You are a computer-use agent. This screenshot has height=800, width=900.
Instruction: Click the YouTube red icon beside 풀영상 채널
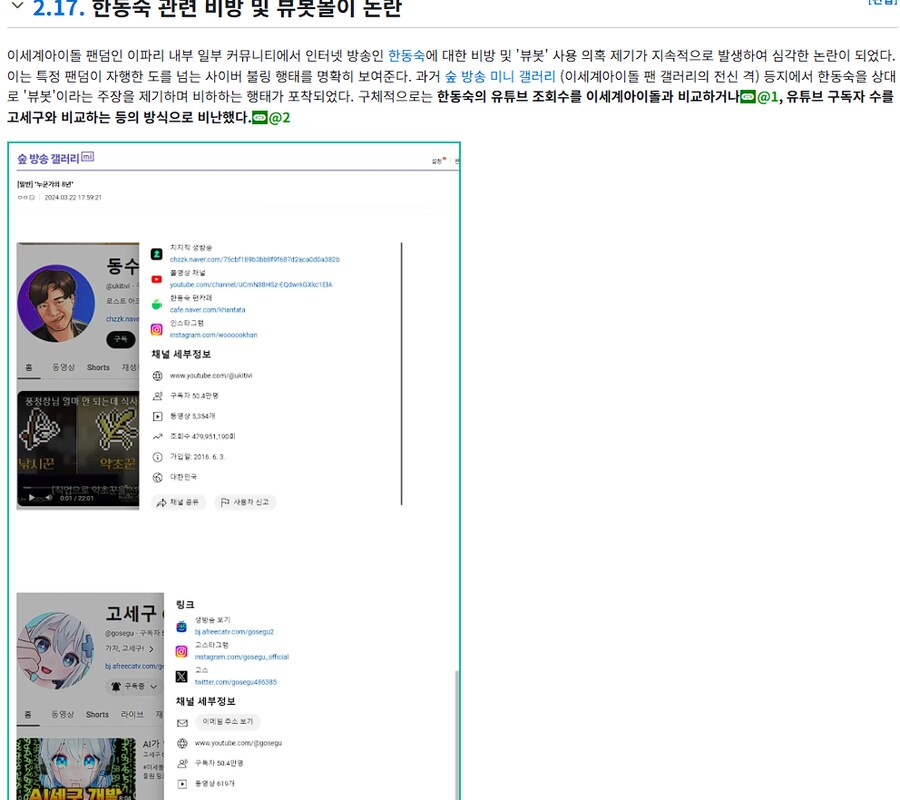(x=156, y=279)
